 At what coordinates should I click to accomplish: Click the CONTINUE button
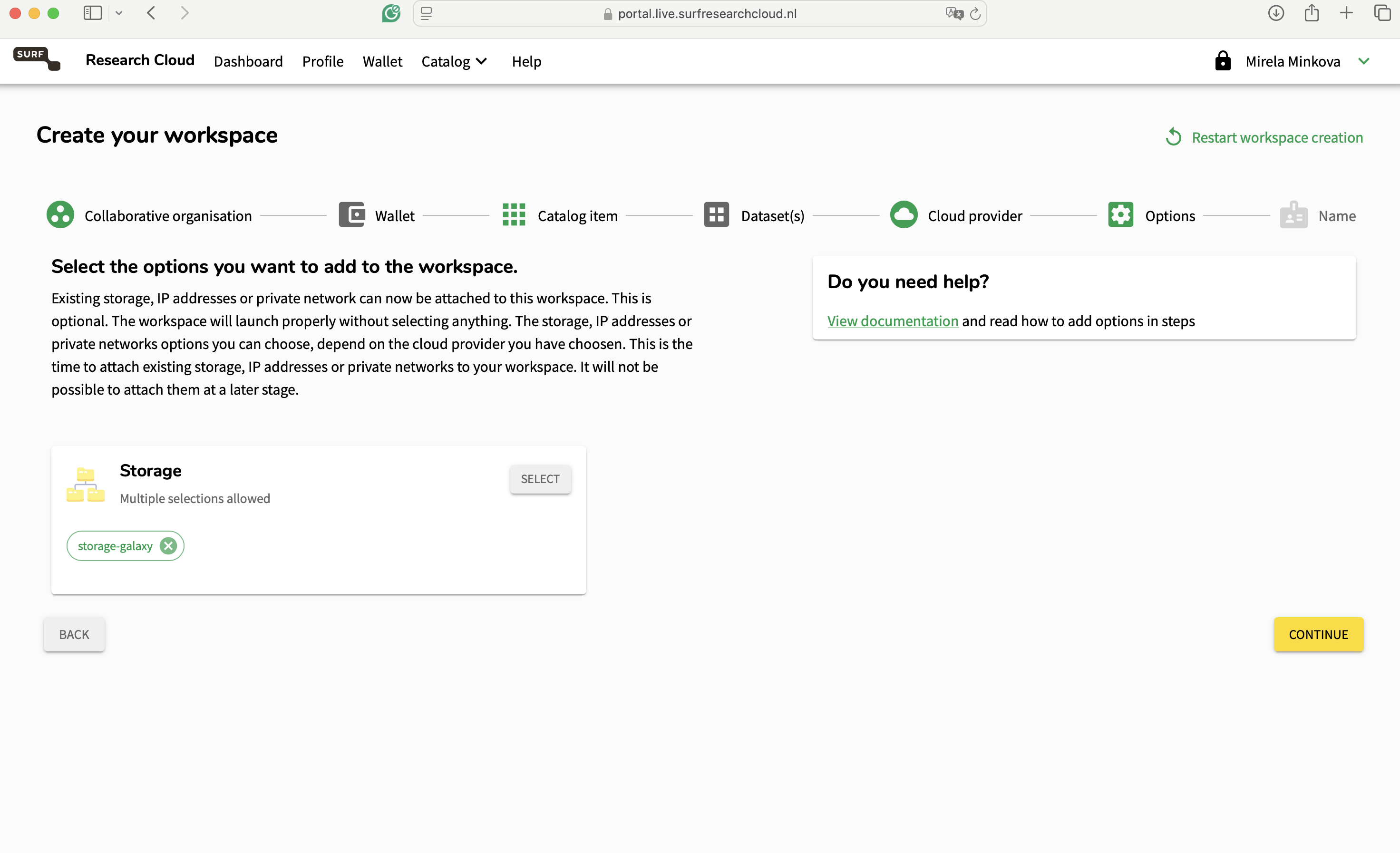(1318, 634)
